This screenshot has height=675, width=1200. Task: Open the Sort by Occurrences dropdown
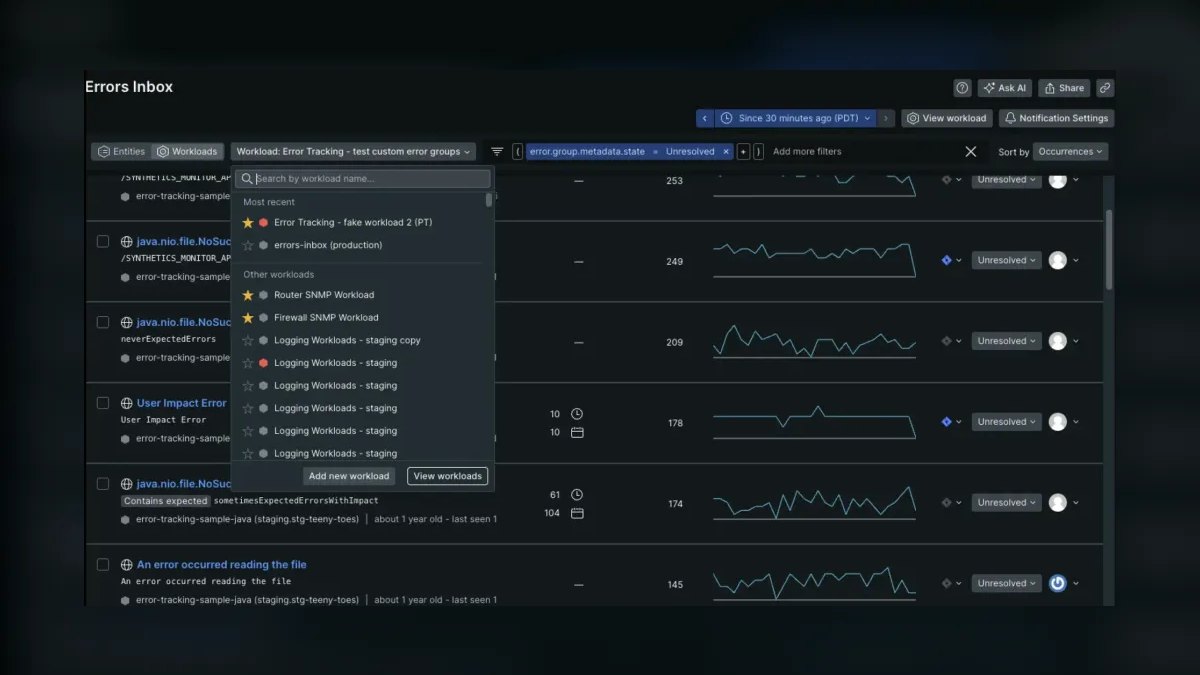(1071, 152)
